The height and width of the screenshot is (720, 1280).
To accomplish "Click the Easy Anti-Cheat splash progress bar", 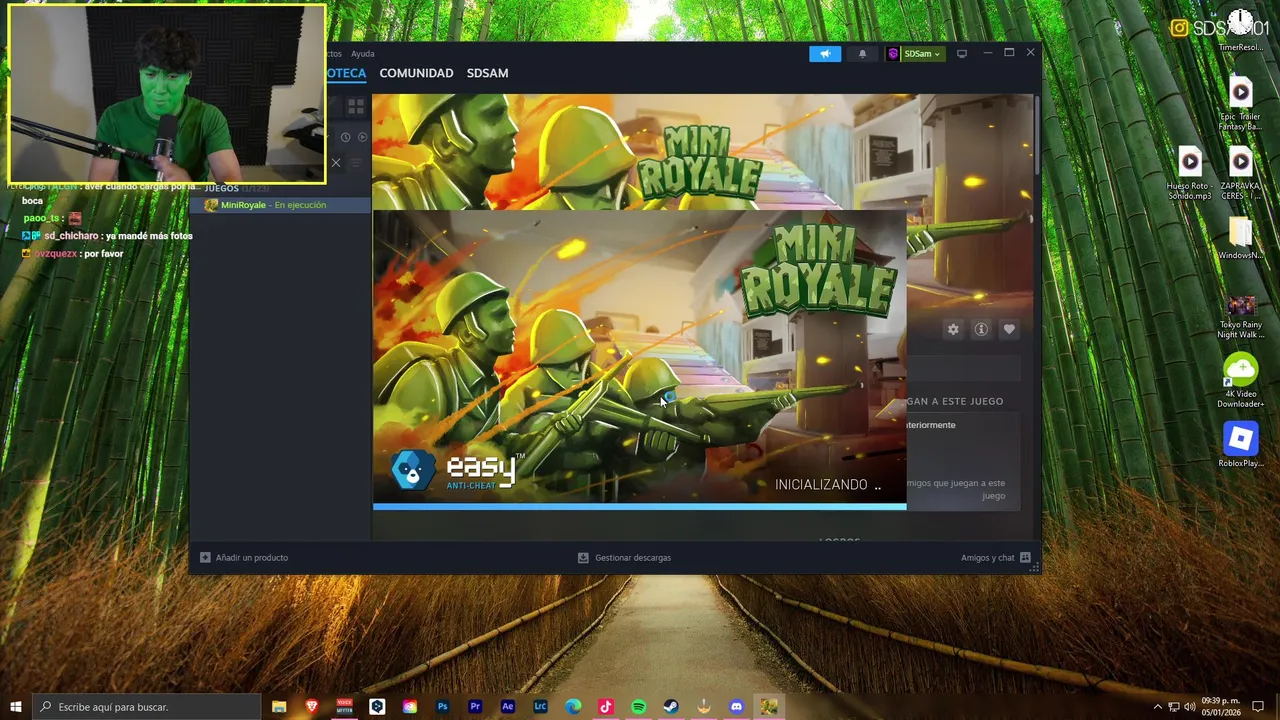I will pyautogui.click(x=640, y=507).
